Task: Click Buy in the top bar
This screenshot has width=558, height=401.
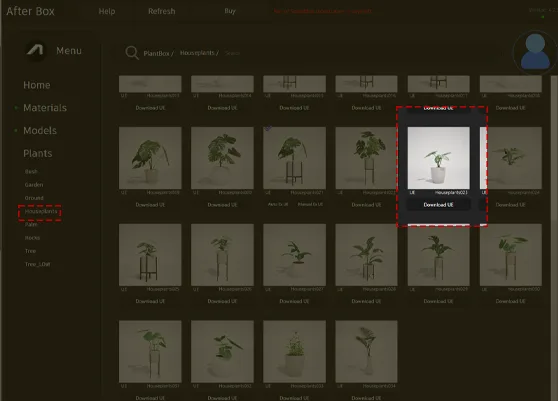Action: click(230, 11)
